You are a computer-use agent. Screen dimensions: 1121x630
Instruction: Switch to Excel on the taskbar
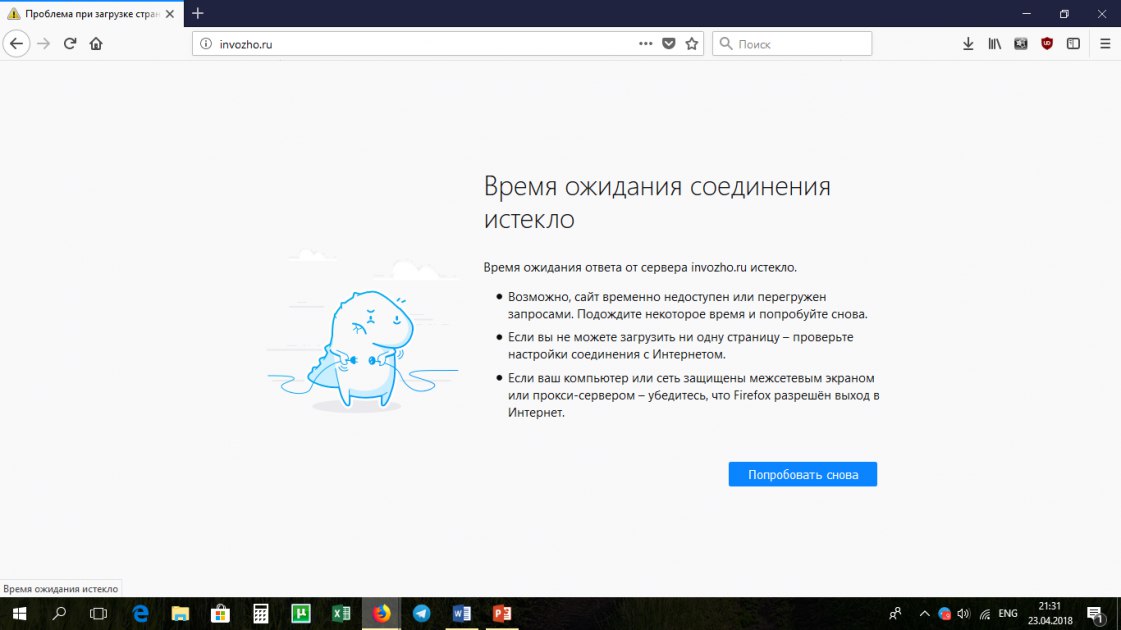pos(341,614)
